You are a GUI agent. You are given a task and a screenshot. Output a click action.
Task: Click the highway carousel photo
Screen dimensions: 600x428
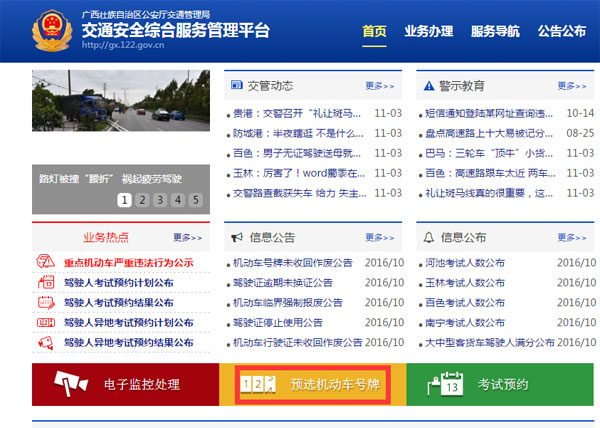[x=121, y=101]
